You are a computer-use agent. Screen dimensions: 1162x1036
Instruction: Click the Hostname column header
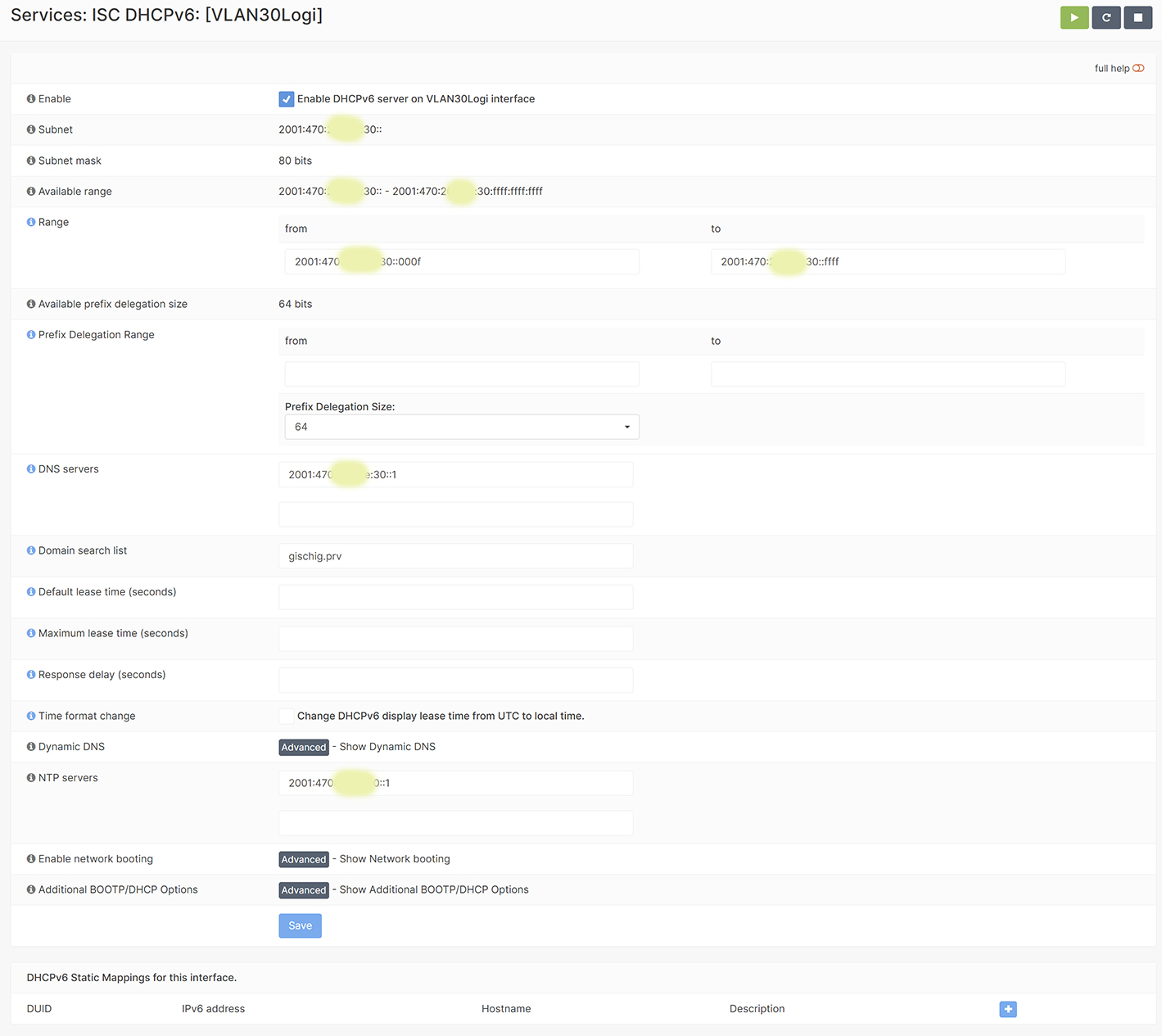[506, 1009]
